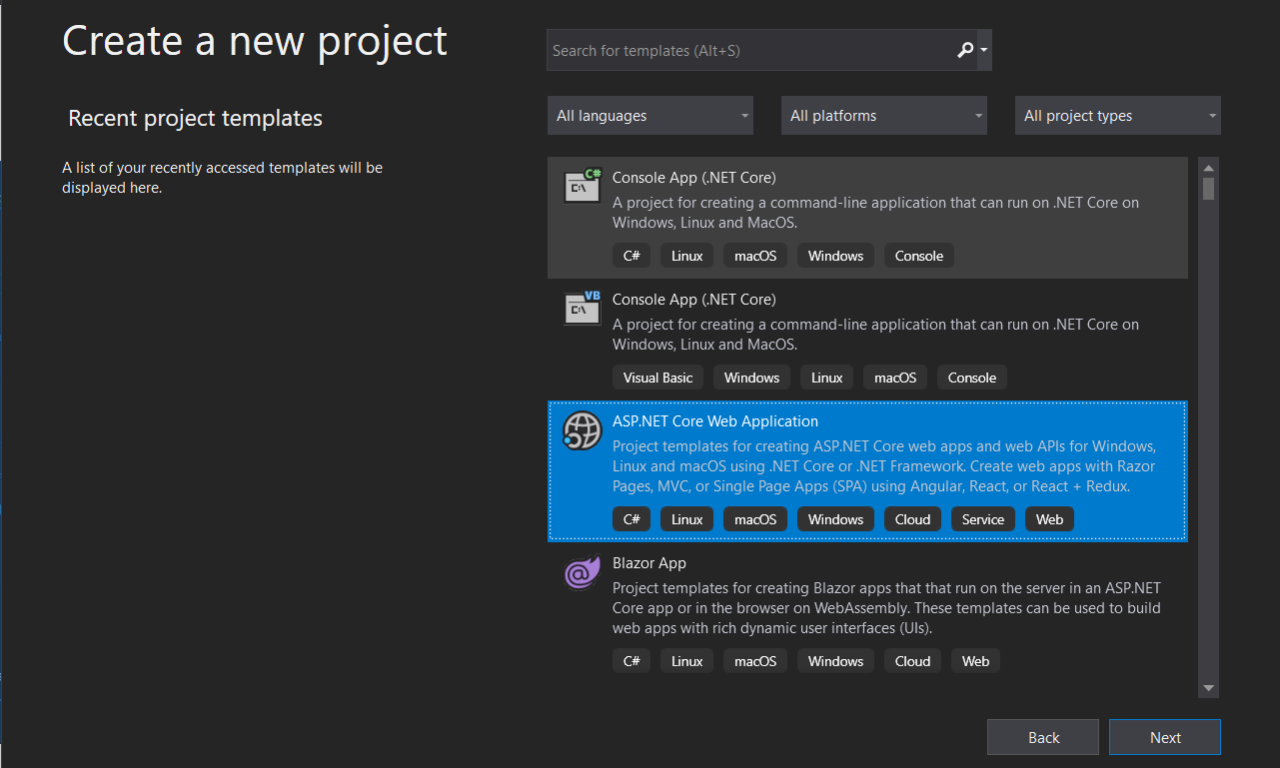Click the Visual Basic tag on Console App
This screenshot has height=768, width=1280.
pos(657,377)
